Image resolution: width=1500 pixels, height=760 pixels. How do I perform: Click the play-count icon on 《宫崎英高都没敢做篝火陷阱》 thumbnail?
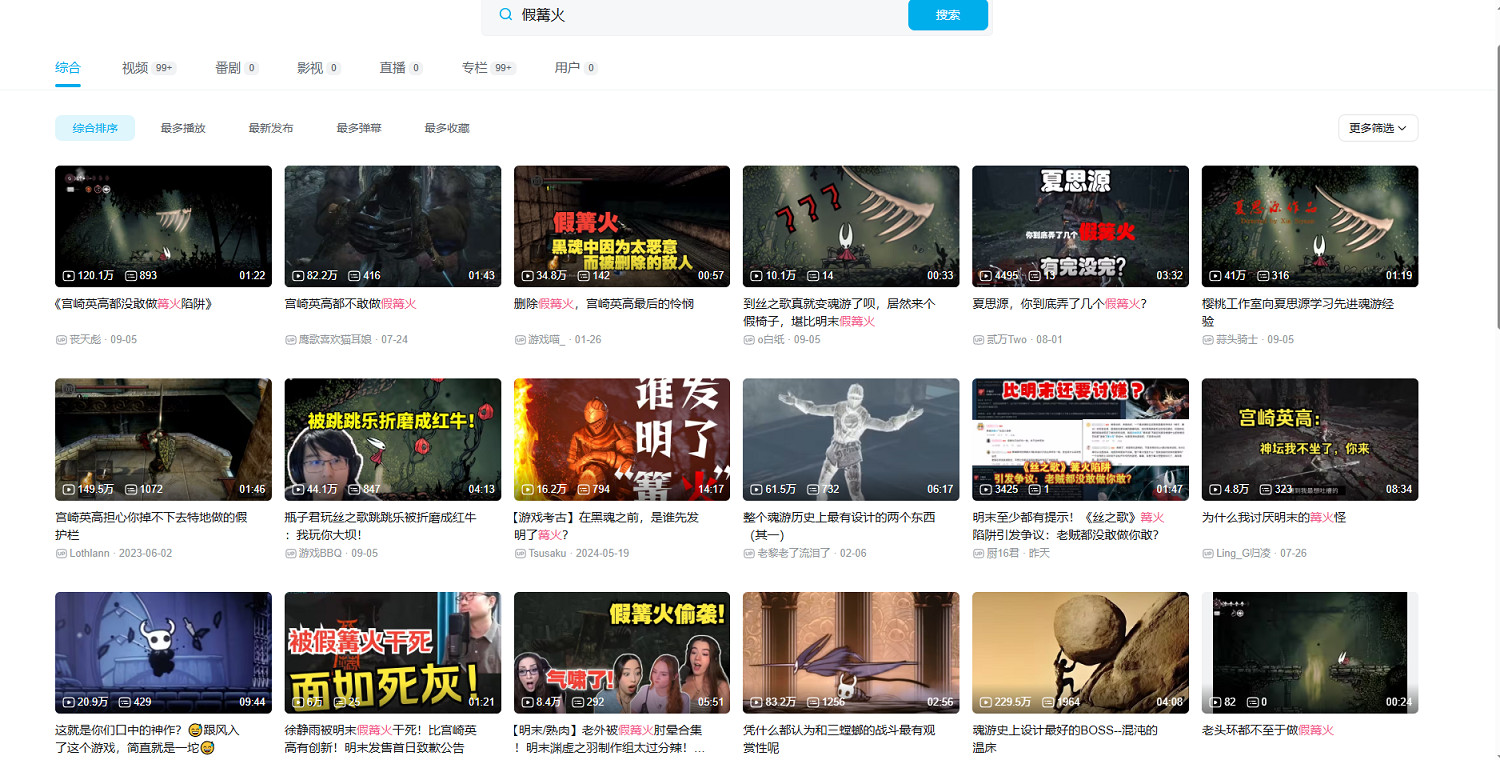pyautogui.click(x=67, y=275)
